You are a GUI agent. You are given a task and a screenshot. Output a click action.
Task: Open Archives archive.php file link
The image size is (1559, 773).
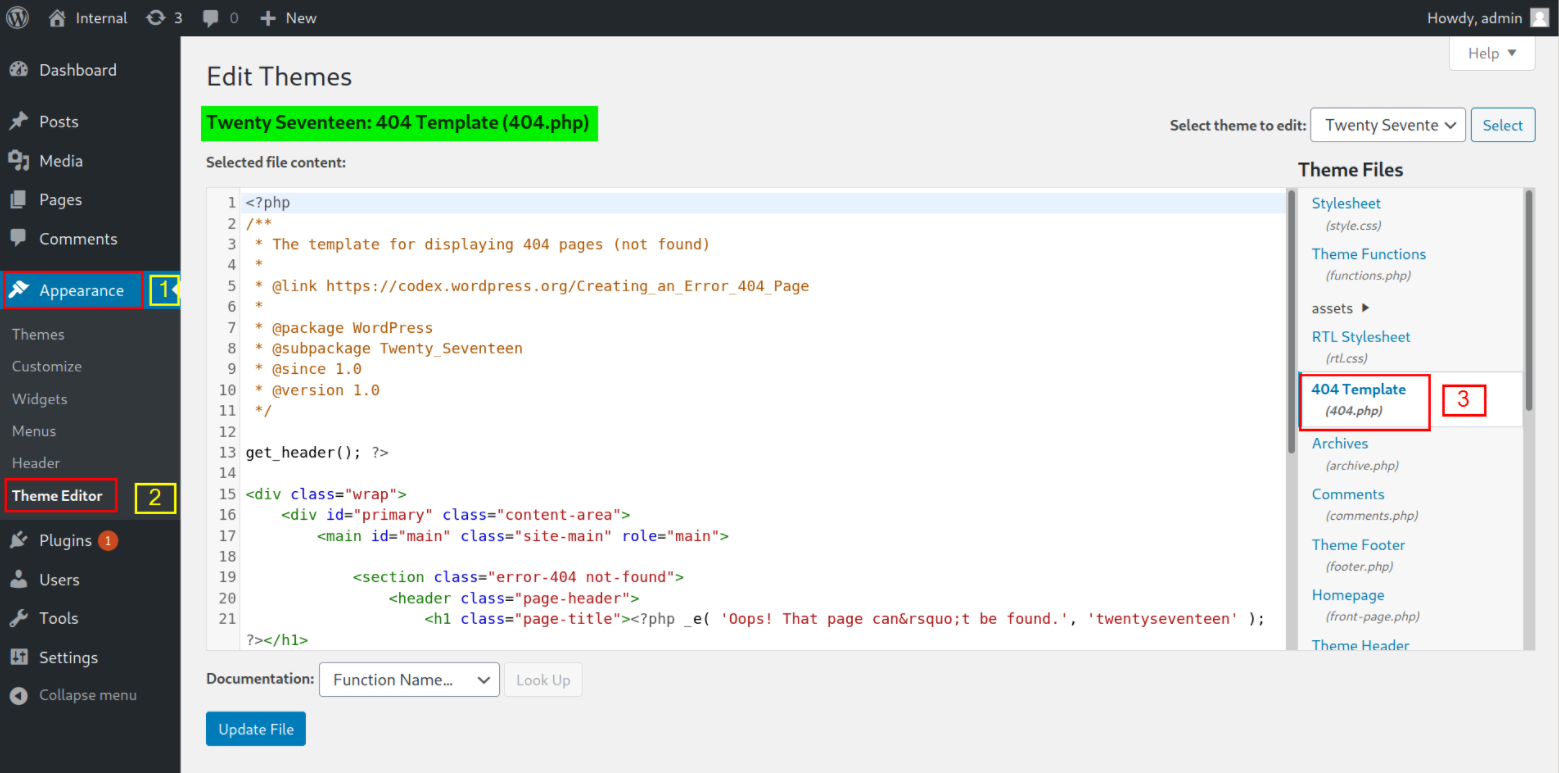click(x=1340, y=443)
